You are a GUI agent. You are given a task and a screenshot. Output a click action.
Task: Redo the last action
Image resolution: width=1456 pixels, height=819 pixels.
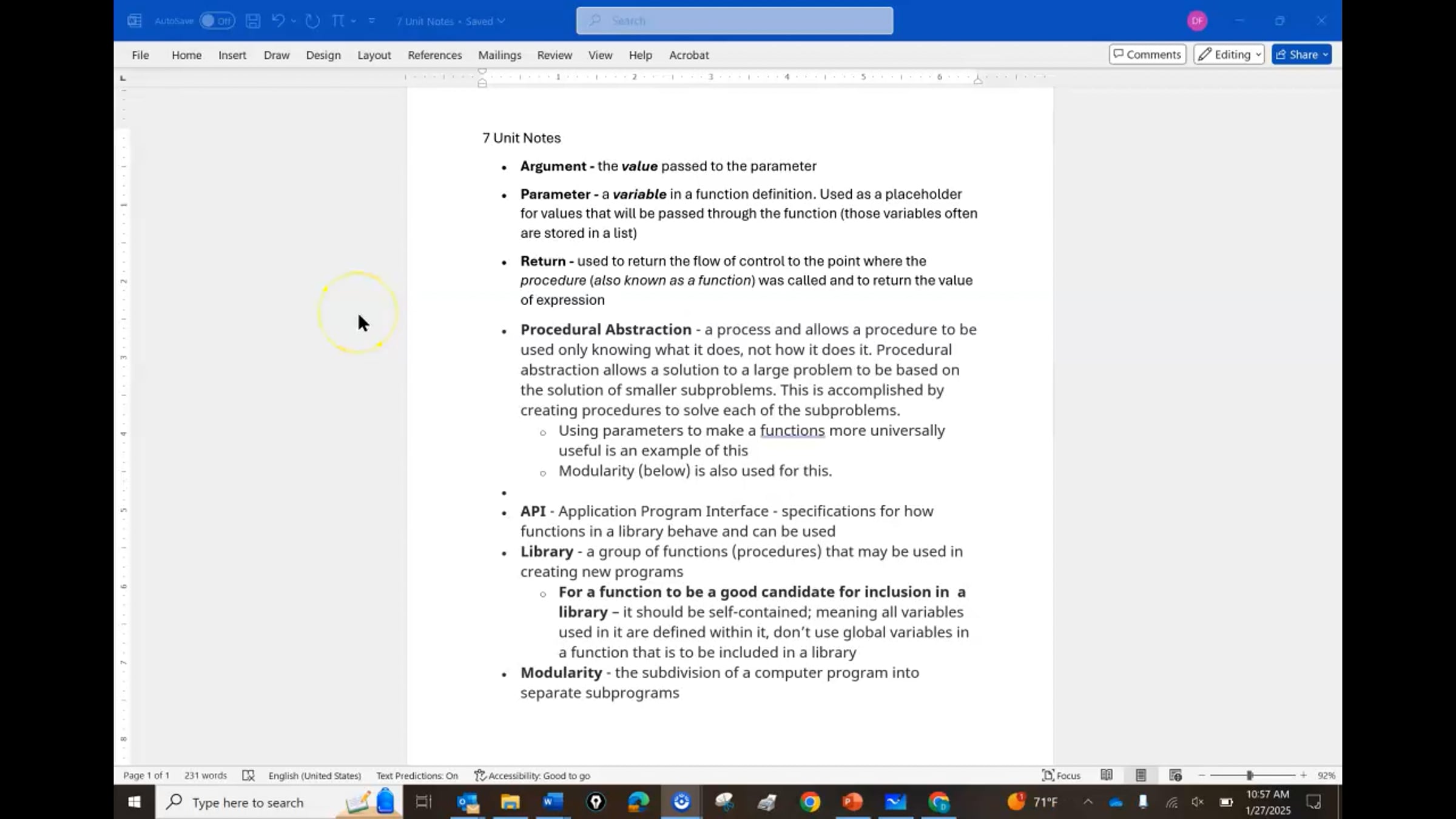tap(311, 21)
